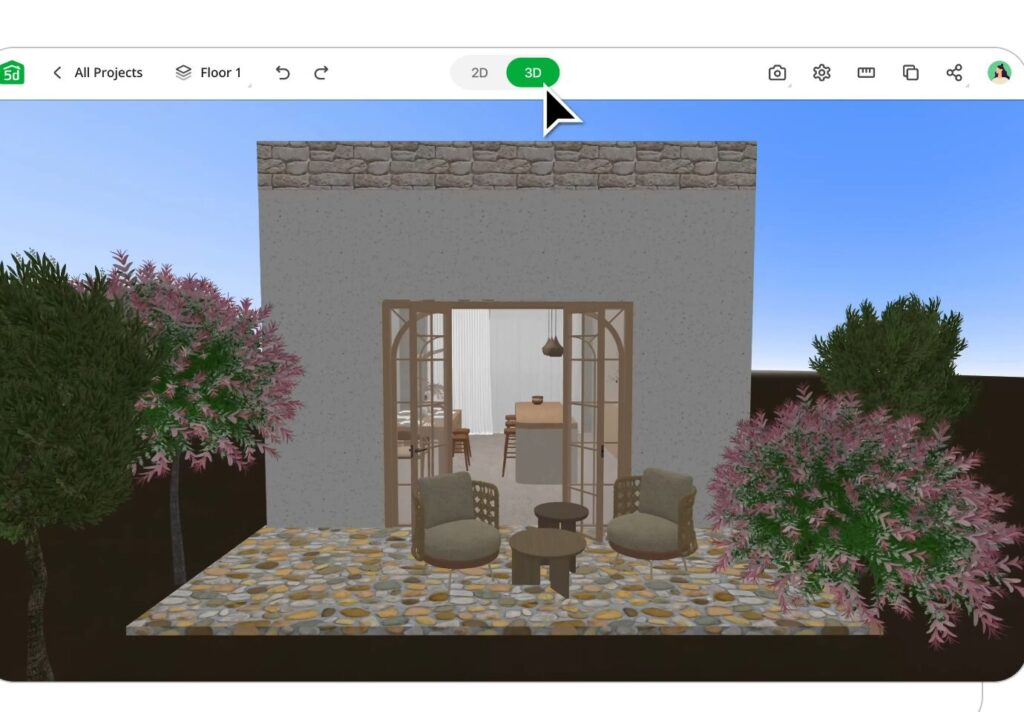Go back to All Projects
Viewport: 1024px width, 712px height.
click(x=105, y=72)
